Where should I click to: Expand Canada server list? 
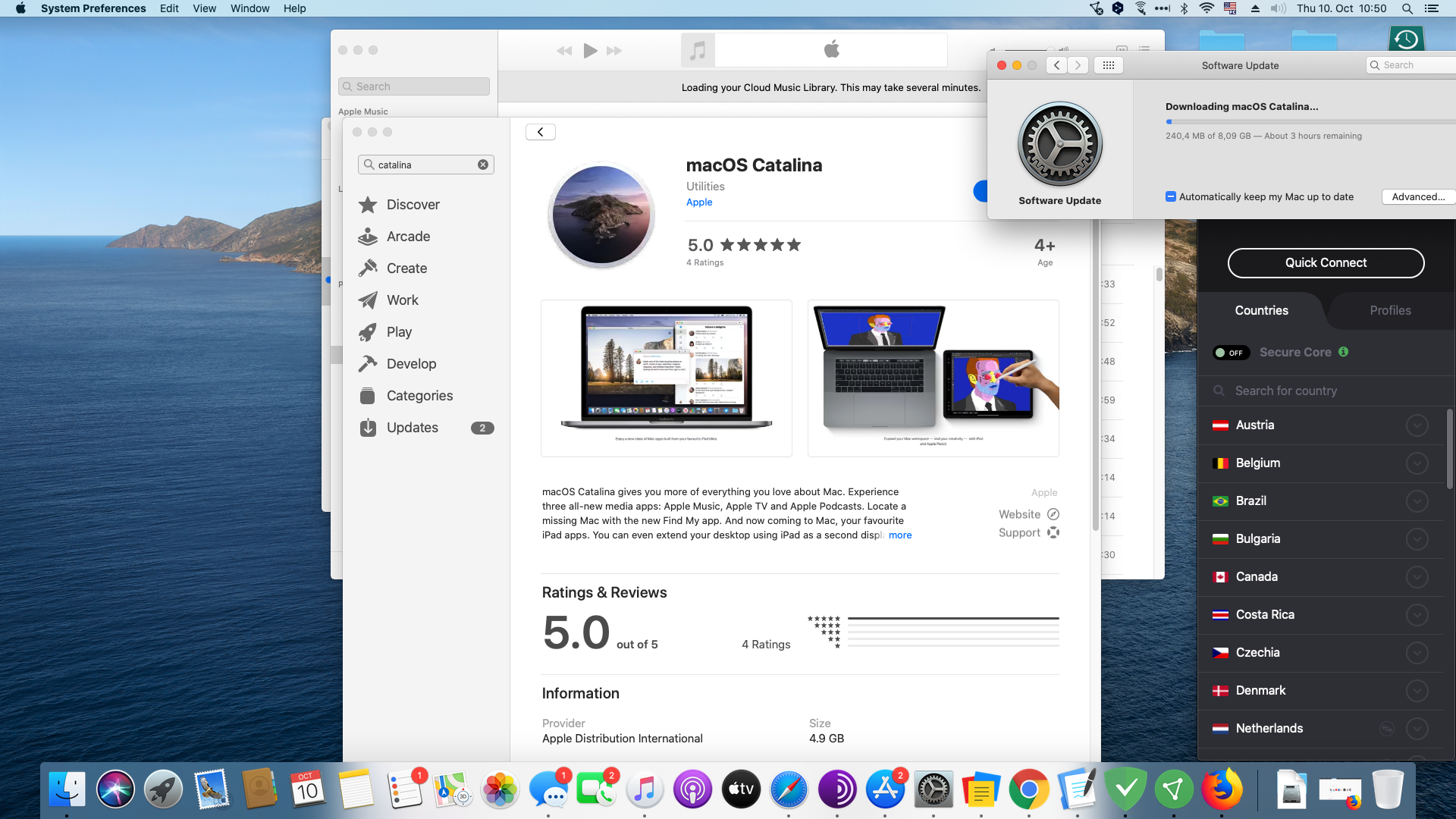[1417, 577]
